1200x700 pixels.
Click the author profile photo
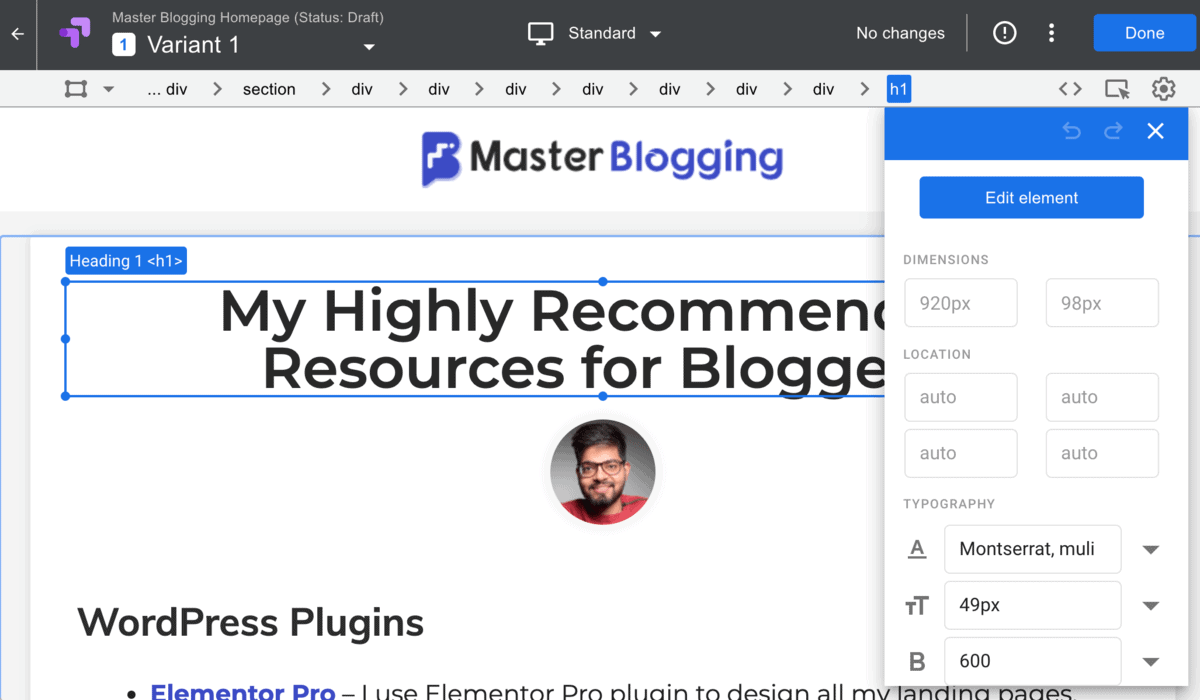coord(603,472)
